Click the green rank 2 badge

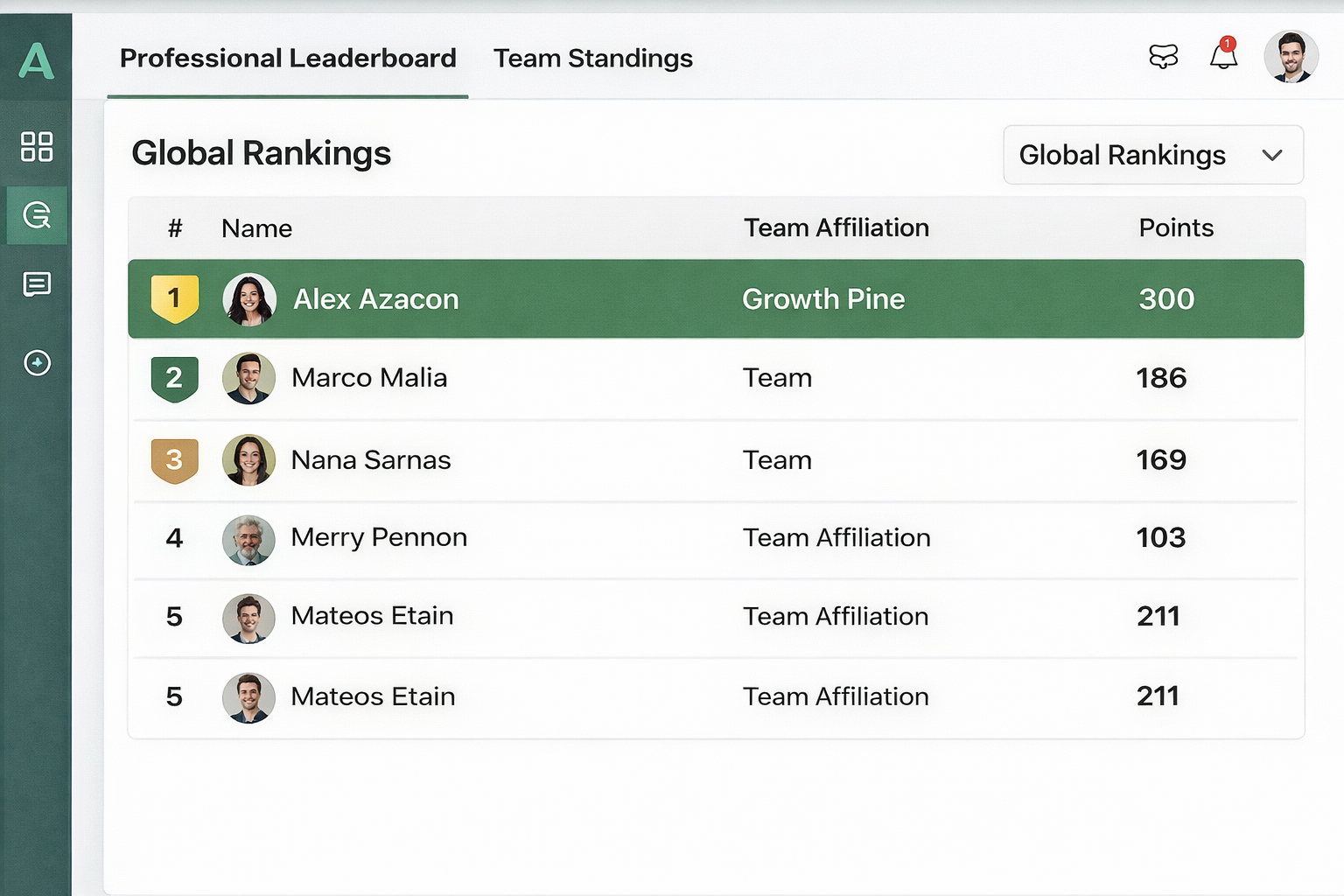click(x=174, y=378)
